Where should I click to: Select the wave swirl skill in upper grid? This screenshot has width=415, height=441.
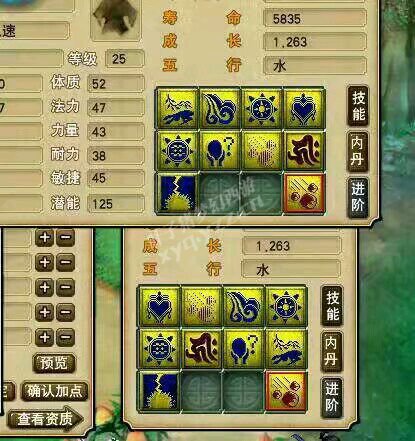pyautogui.click(x=220, y=109)
